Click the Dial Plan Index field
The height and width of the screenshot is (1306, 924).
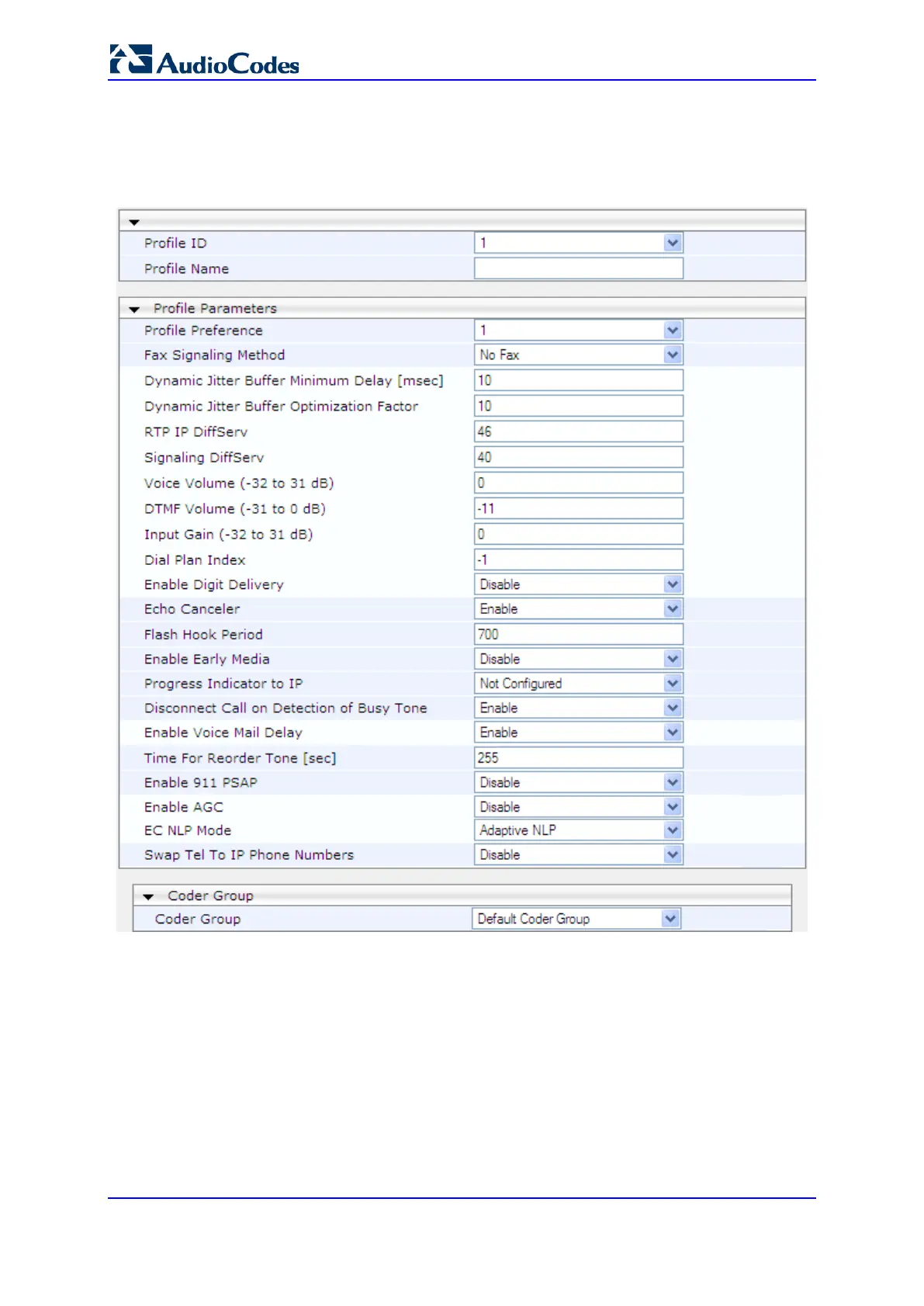[578, 559]
